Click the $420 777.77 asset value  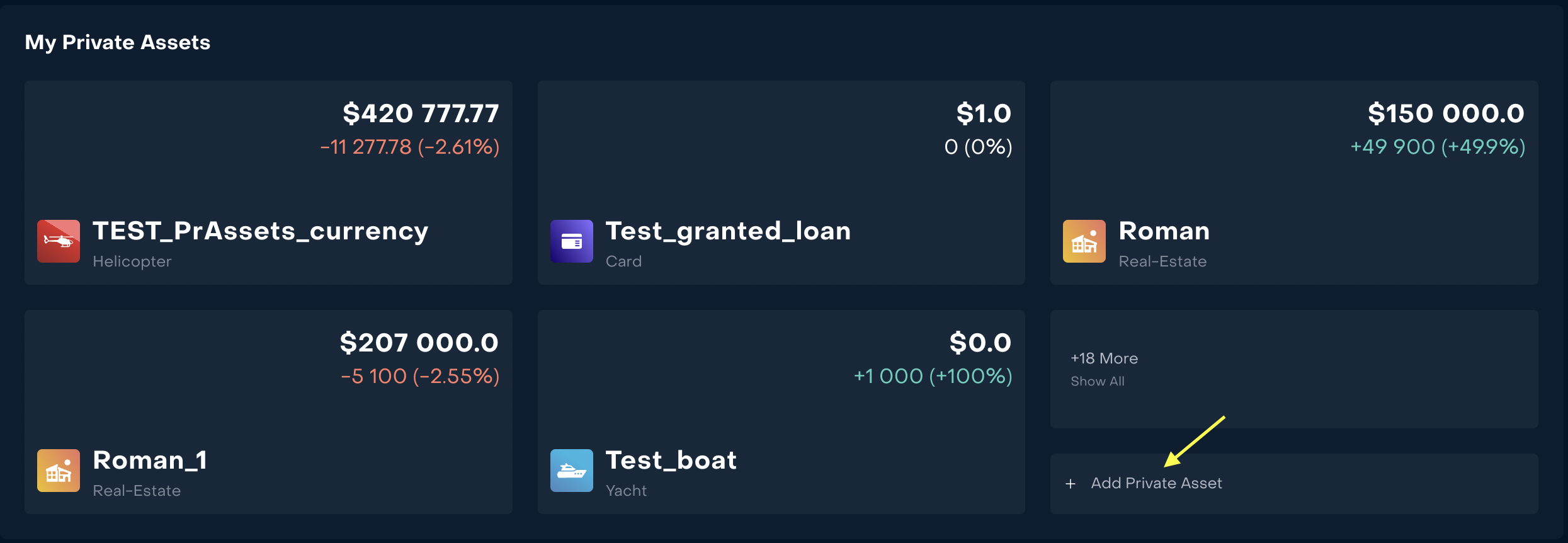(x=421, y=114)
